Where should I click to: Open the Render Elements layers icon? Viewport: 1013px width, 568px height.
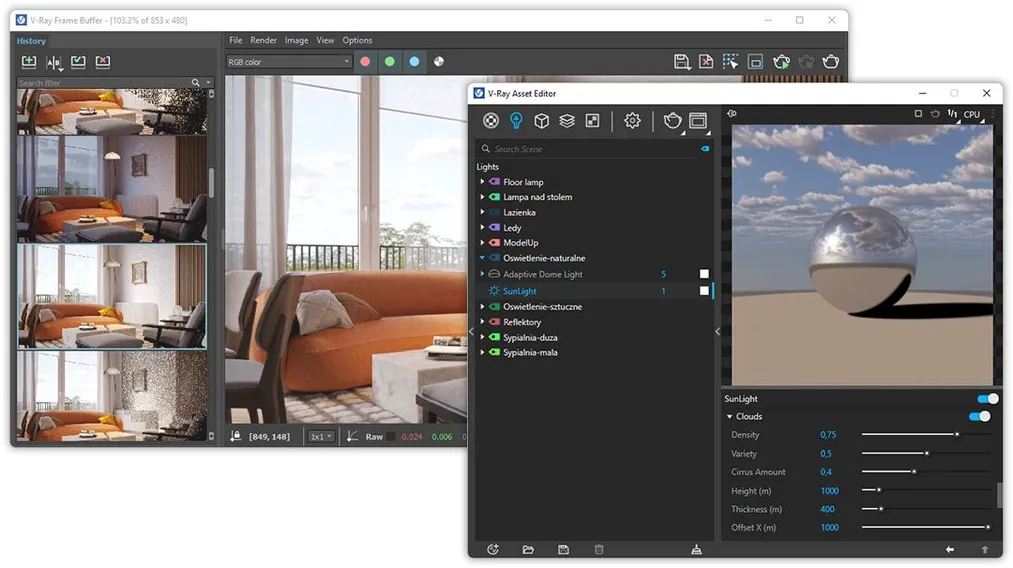(x=567, y=121)
